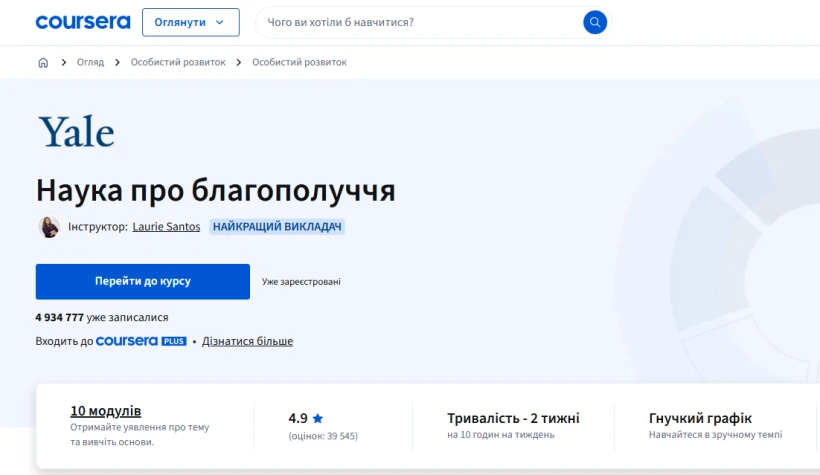Click the instructor avatar photo
The width and height of the screenshot is (820, 475).
pyautogui.click(x=49, y=227)
